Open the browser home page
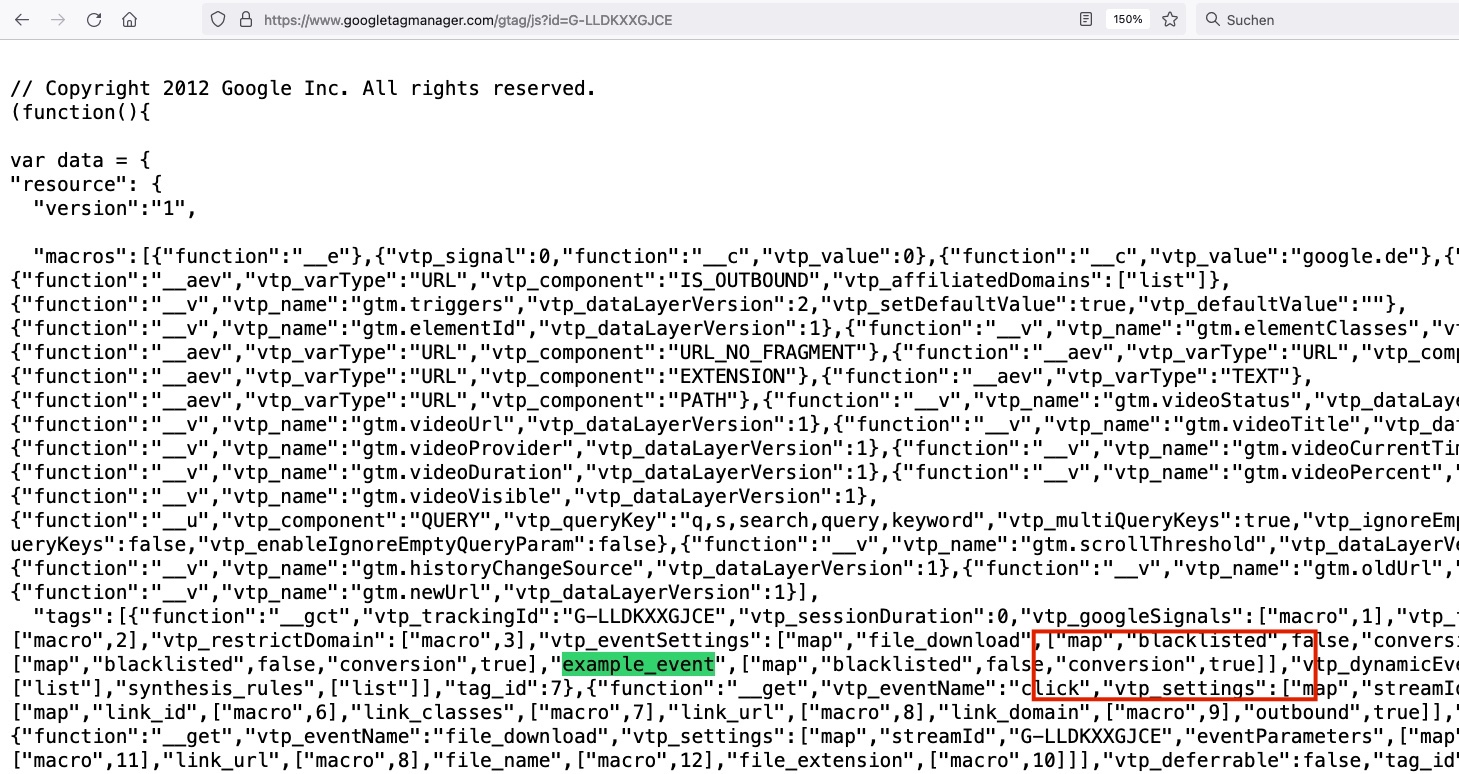Image resolution: width=1459 pixels, height=774 pixels. pyautogui.click(x=129, y=20)
